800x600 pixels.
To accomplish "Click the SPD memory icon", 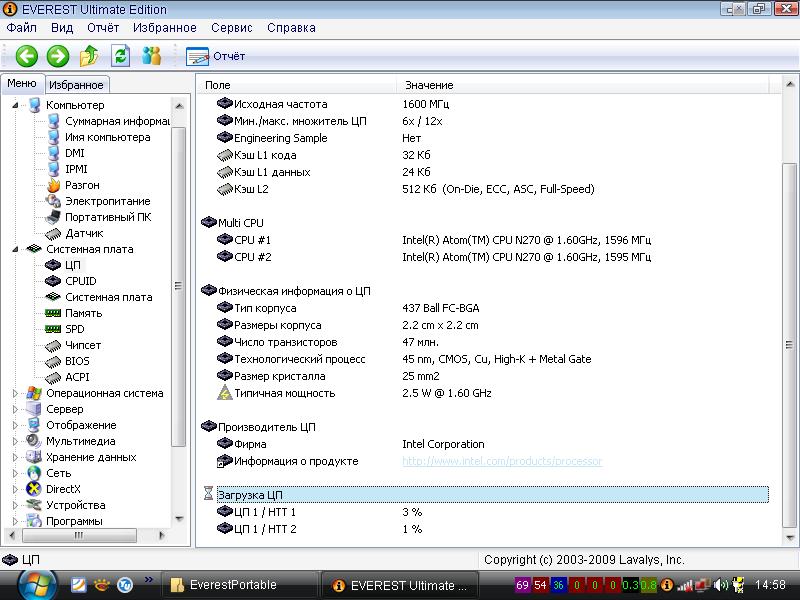I will tap(53, 329).
